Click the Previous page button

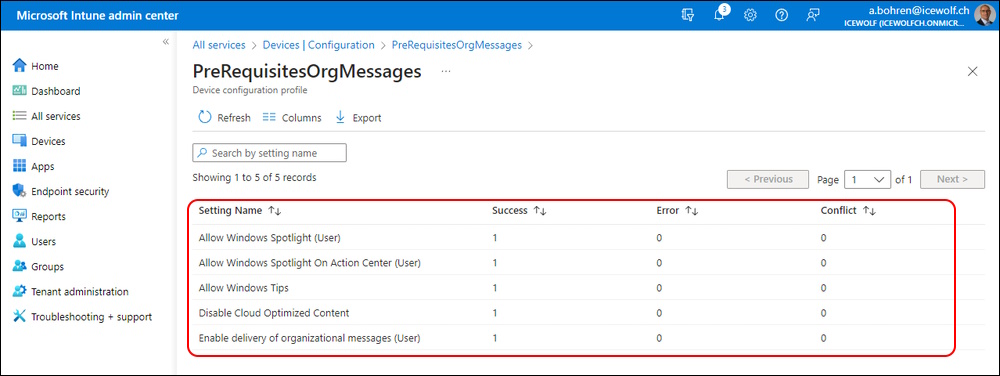coord(768,179)
